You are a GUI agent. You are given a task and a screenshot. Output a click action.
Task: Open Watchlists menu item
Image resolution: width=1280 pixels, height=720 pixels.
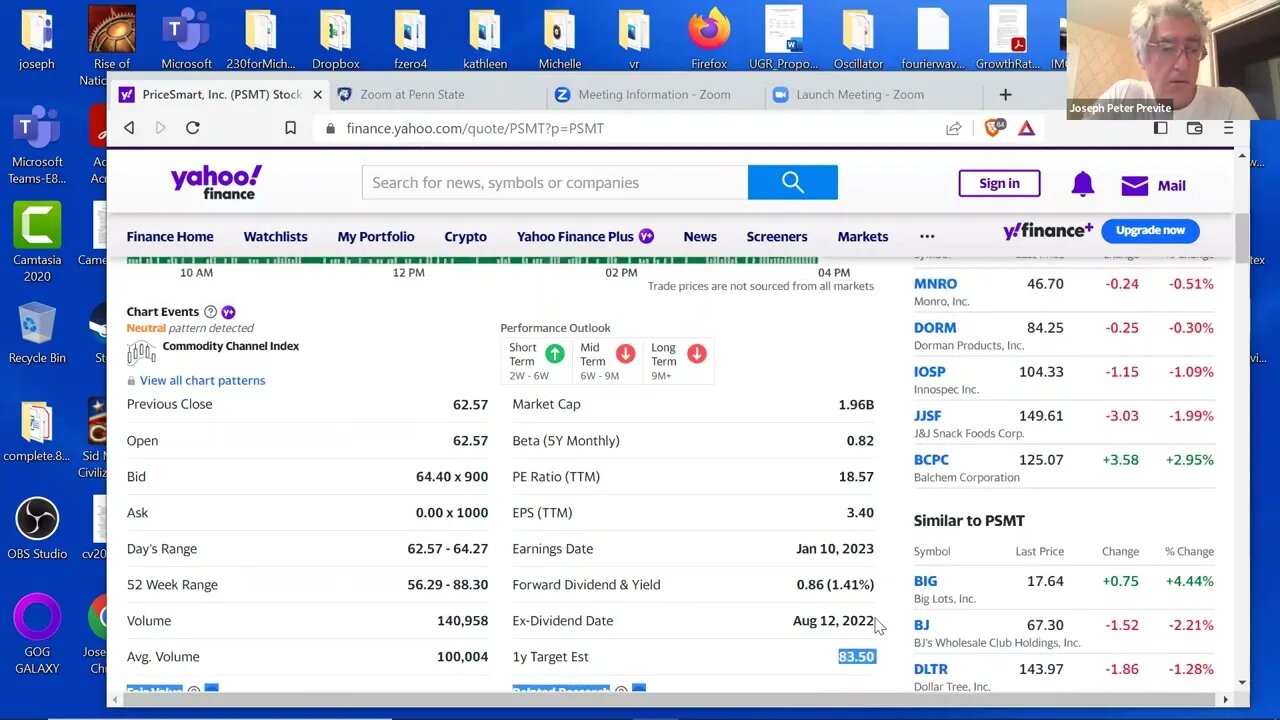[275, 237]
